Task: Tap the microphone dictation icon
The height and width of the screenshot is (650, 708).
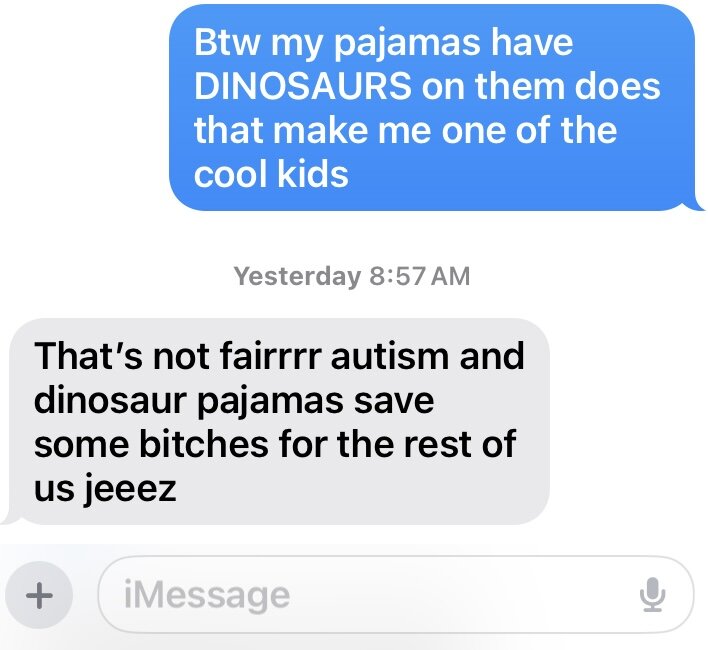Action: (652, 594)
